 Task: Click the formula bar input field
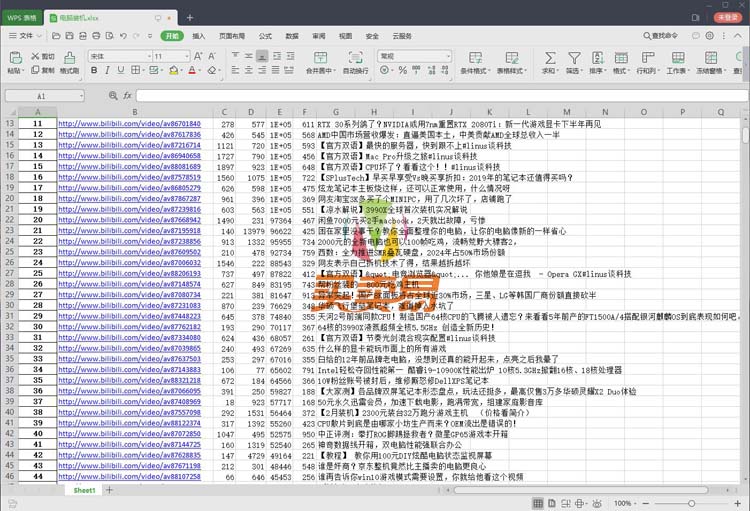pyautogui.click(x=441, y=96)
